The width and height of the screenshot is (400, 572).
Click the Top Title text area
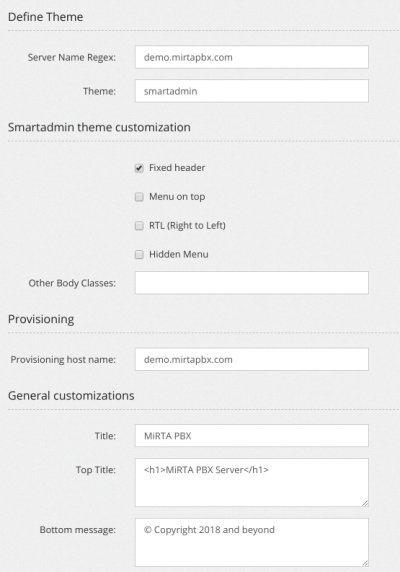pyautogui.click(x=252, y=483)
